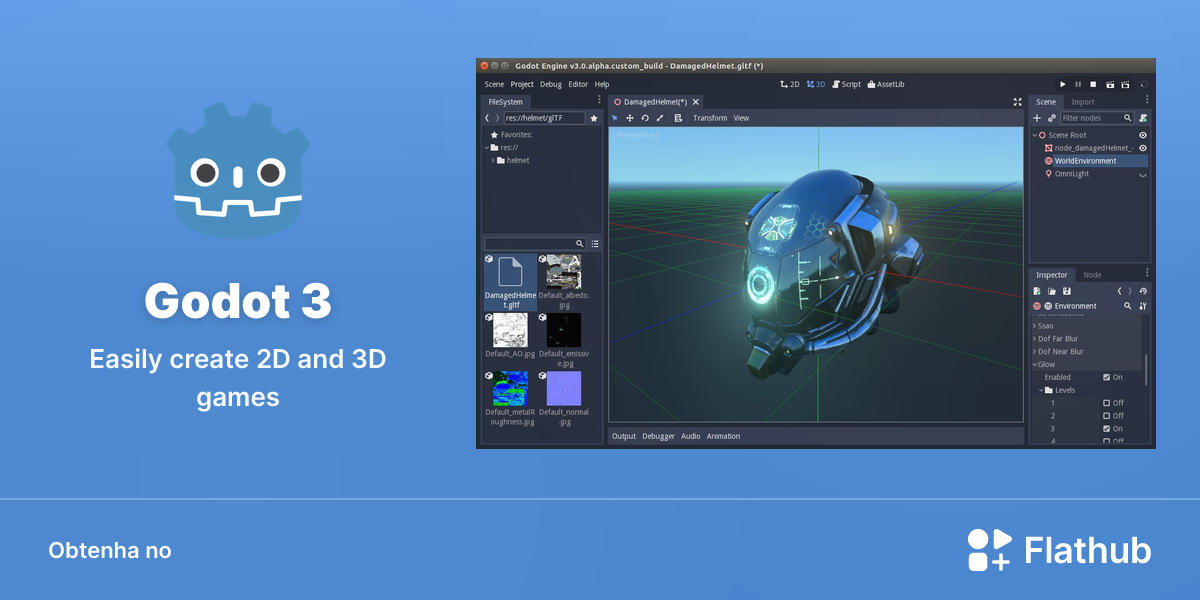This screenshot has height=600, width=1200.
Task: Toggle visibility of node_damagedHelmet
Action: click(x=1143, y=148)
